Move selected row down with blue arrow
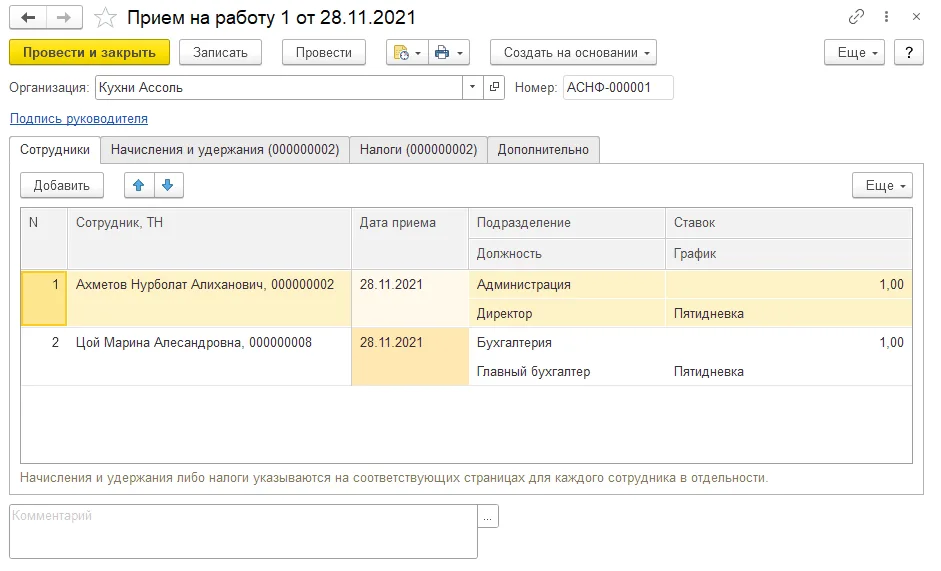 pyautogui.click(x=168, y=185)
